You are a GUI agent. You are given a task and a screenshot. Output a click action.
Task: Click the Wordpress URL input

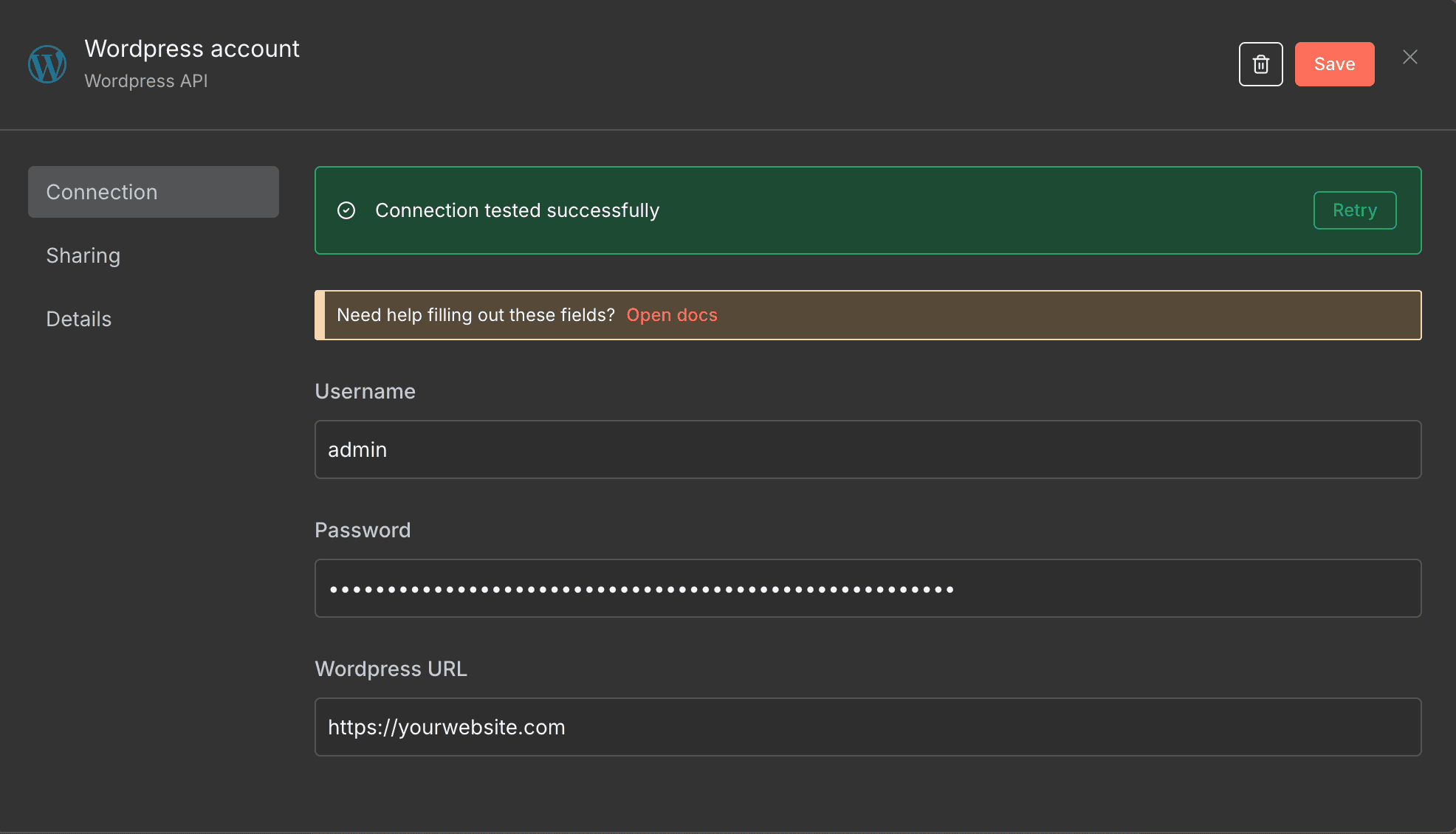tap(812, 727)
